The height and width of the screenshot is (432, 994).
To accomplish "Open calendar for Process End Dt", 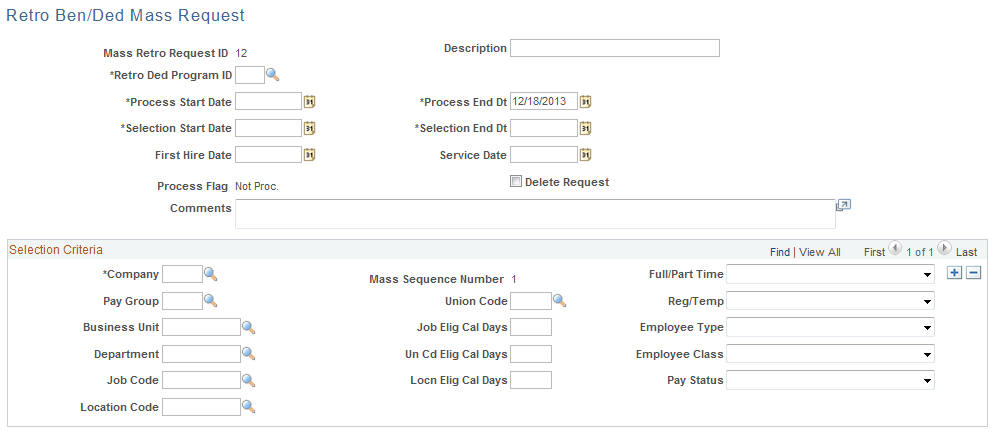I will 586,101.
